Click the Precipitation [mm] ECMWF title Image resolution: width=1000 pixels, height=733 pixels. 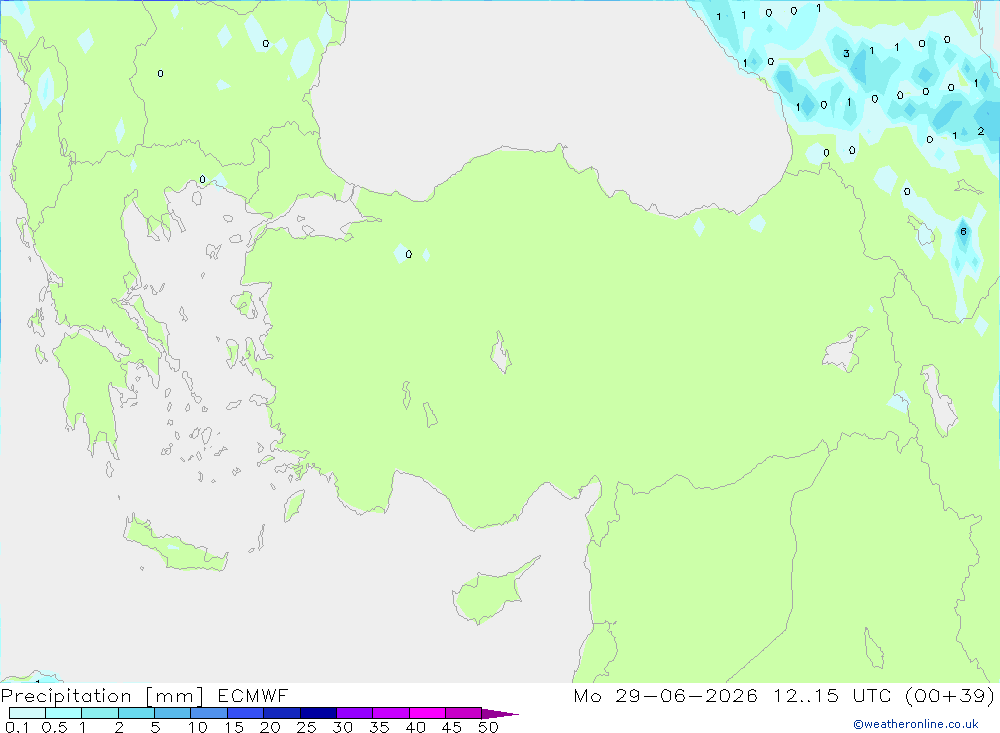(x=144, y=695)
